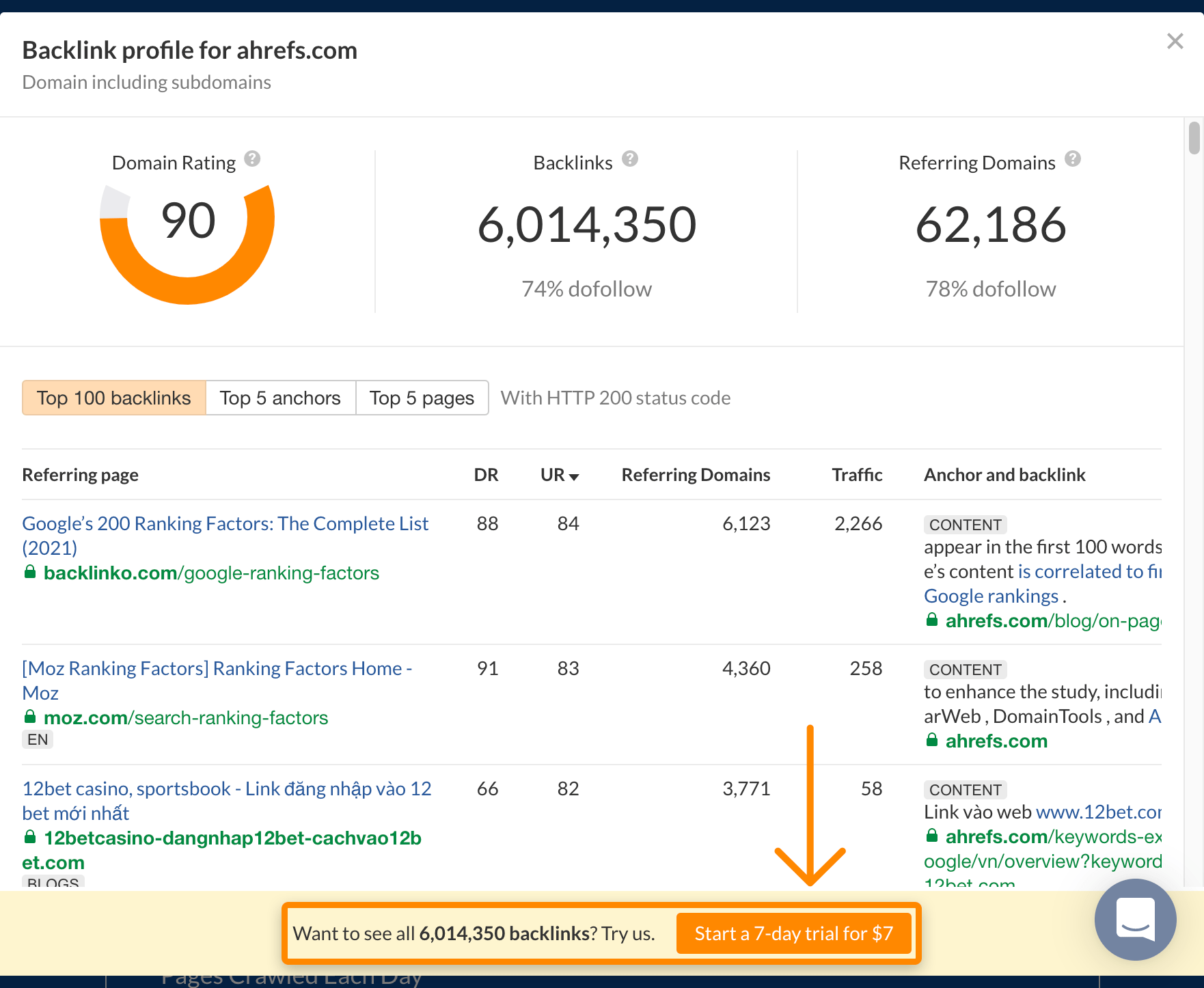Viewport: 1204px width, 988px height.
Task: Start the 7-day trial for $7
Action: click(793, 933)
